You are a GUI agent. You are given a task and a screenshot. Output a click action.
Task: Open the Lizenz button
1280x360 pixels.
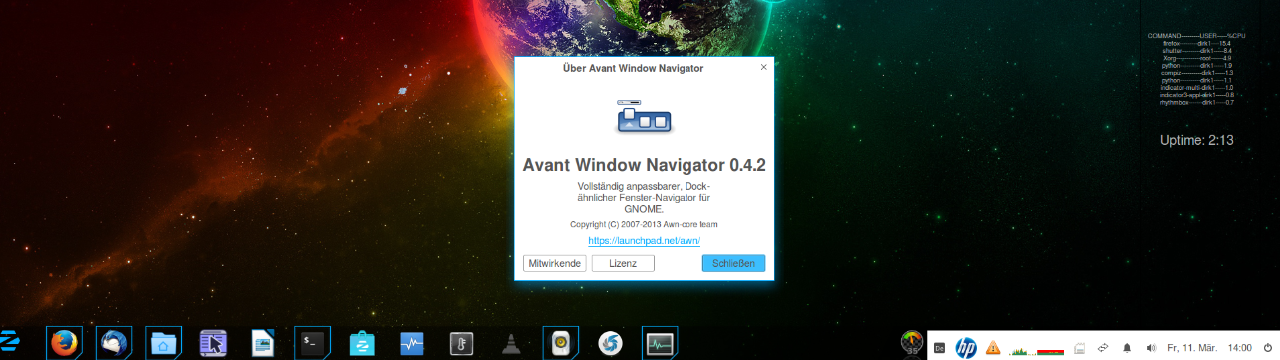(623, 263)
